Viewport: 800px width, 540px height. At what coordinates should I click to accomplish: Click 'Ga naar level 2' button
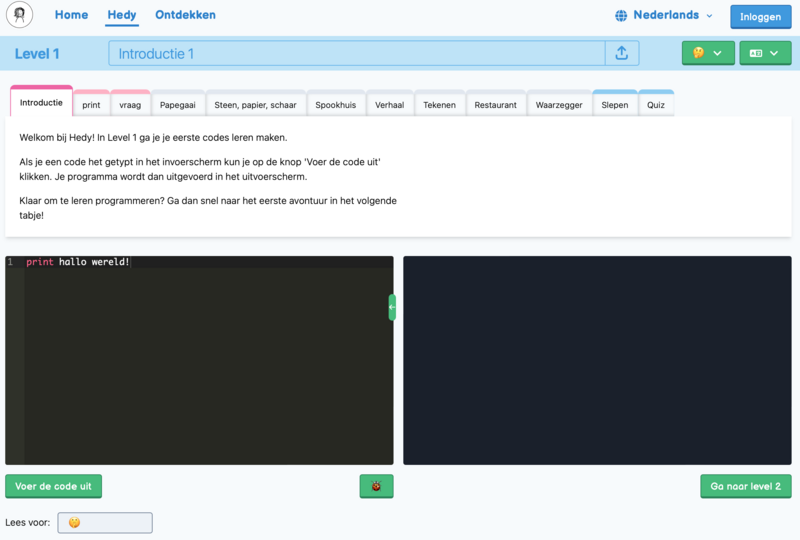pos(746,486)
